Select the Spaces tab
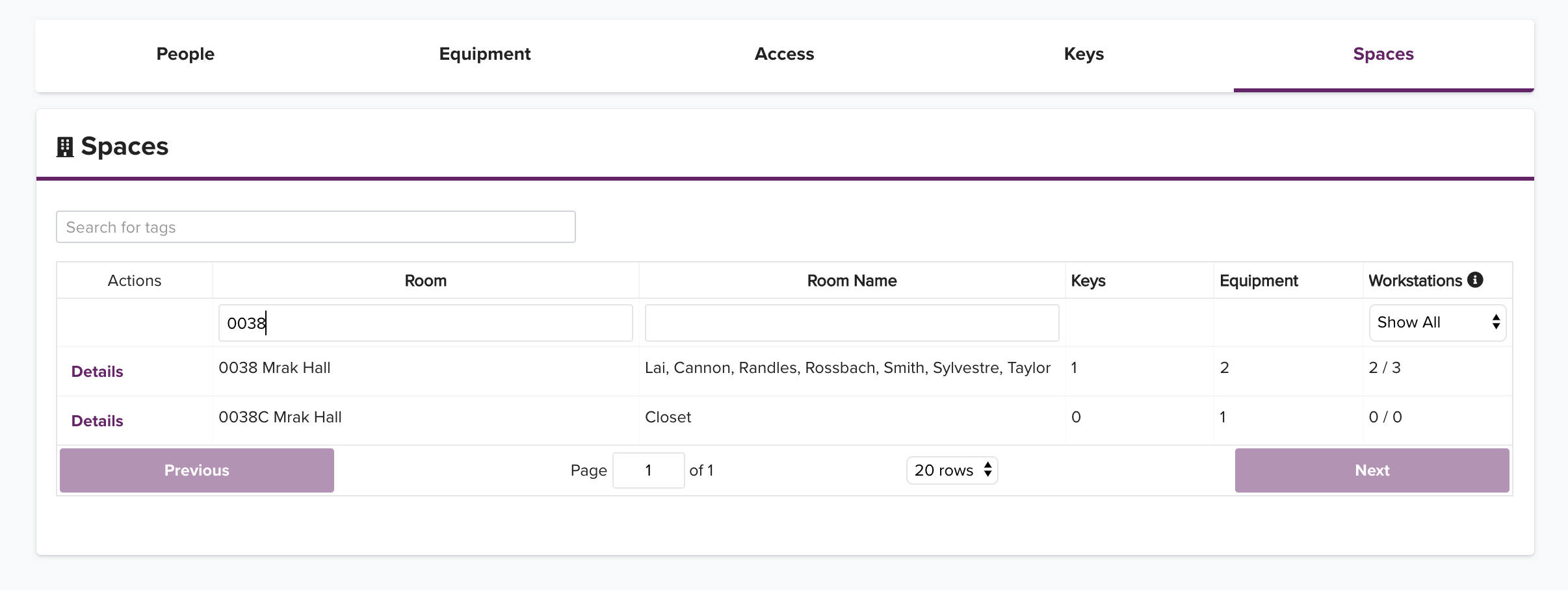Viewport: 1568px width, 590px height. (x=1383, y=54)
